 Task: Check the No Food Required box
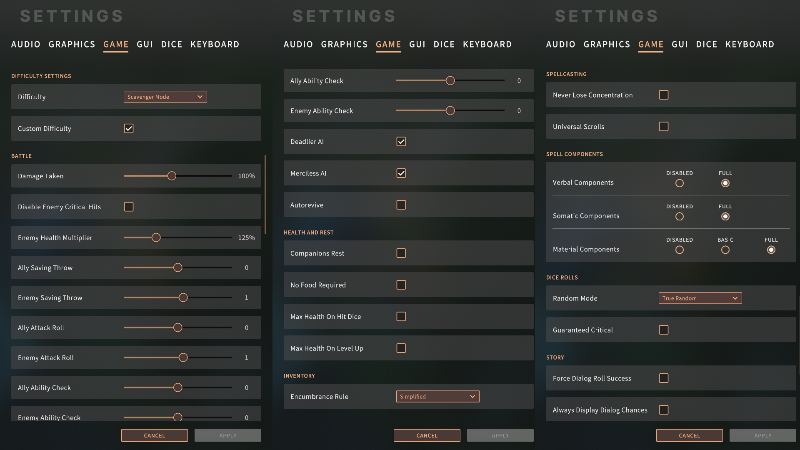[401, 285]
